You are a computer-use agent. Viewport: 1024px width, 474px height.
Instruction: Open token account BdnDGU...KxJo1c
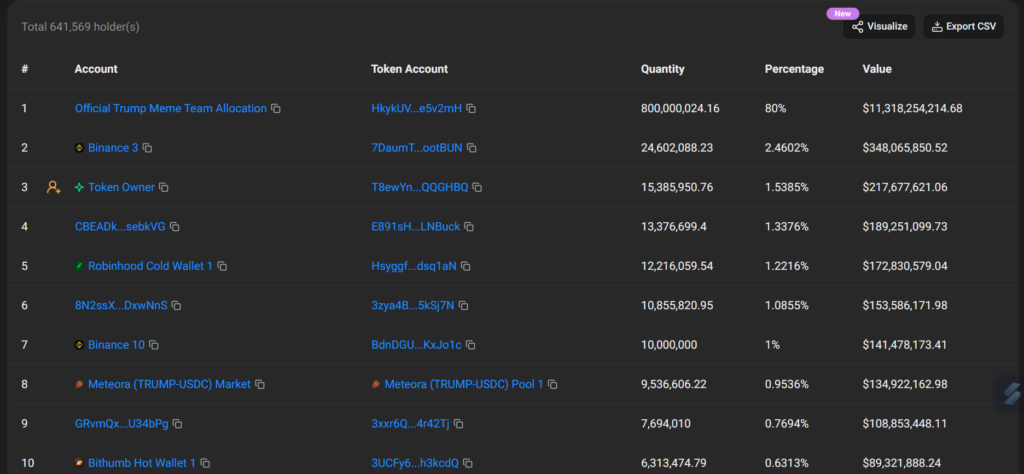[x=417, y=345]
